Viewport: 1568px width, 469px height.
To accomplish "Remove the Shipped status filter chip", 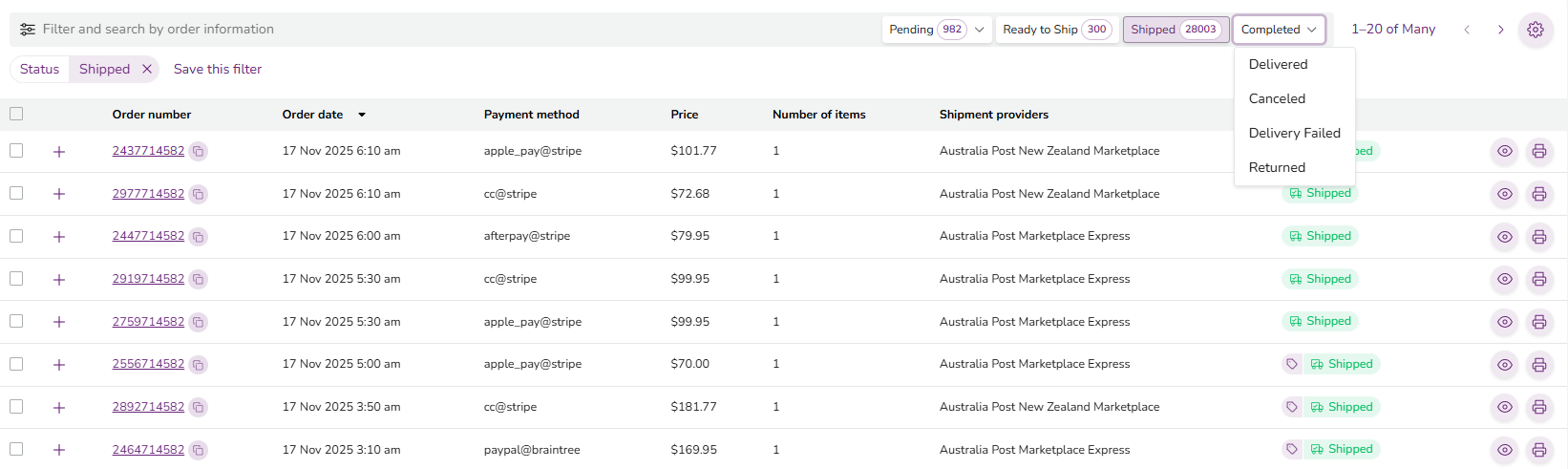I will [x=147, y=69].
